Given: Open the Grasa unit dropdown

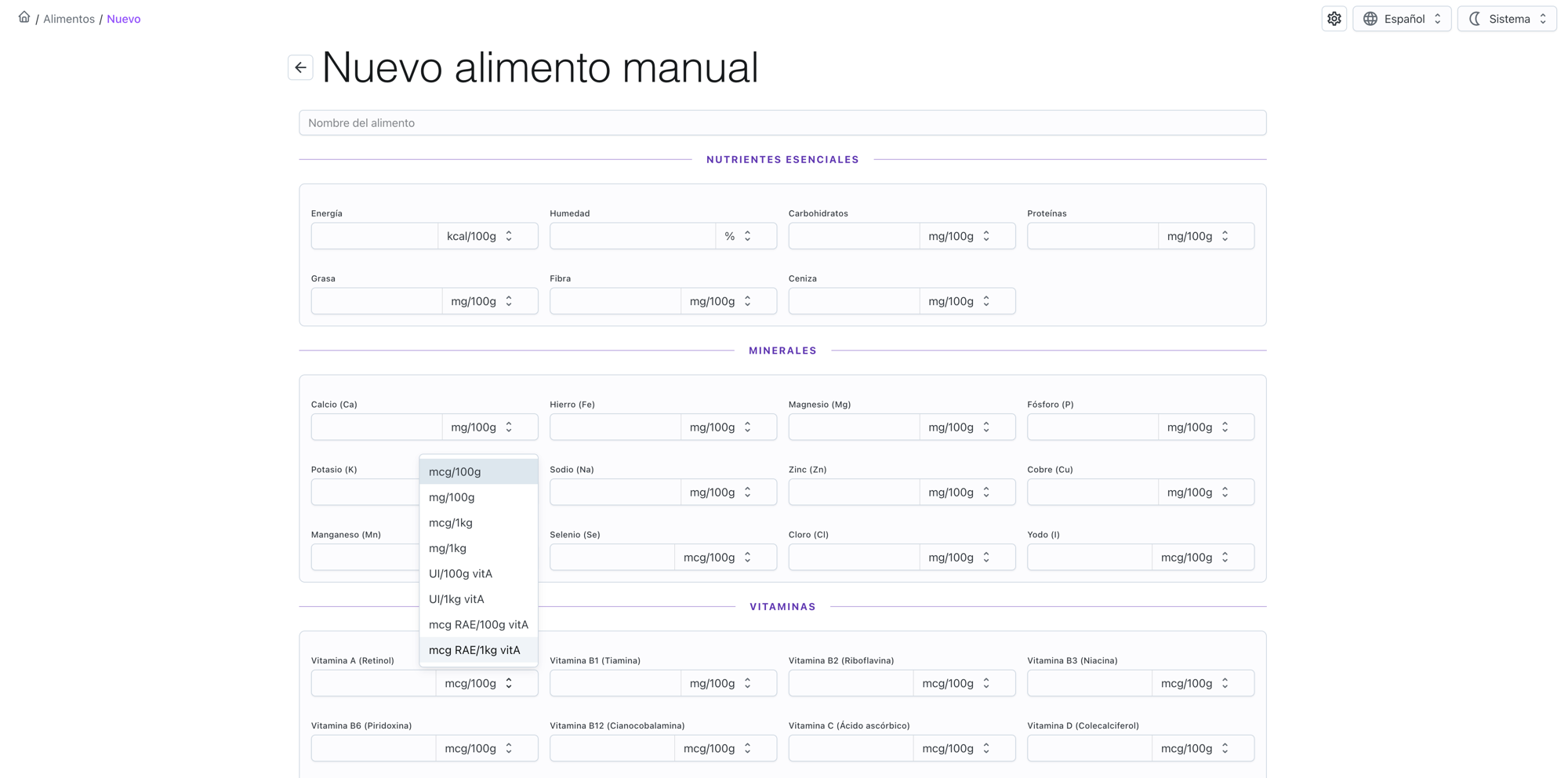Looking at the screenshot, I should coord(490,301).
